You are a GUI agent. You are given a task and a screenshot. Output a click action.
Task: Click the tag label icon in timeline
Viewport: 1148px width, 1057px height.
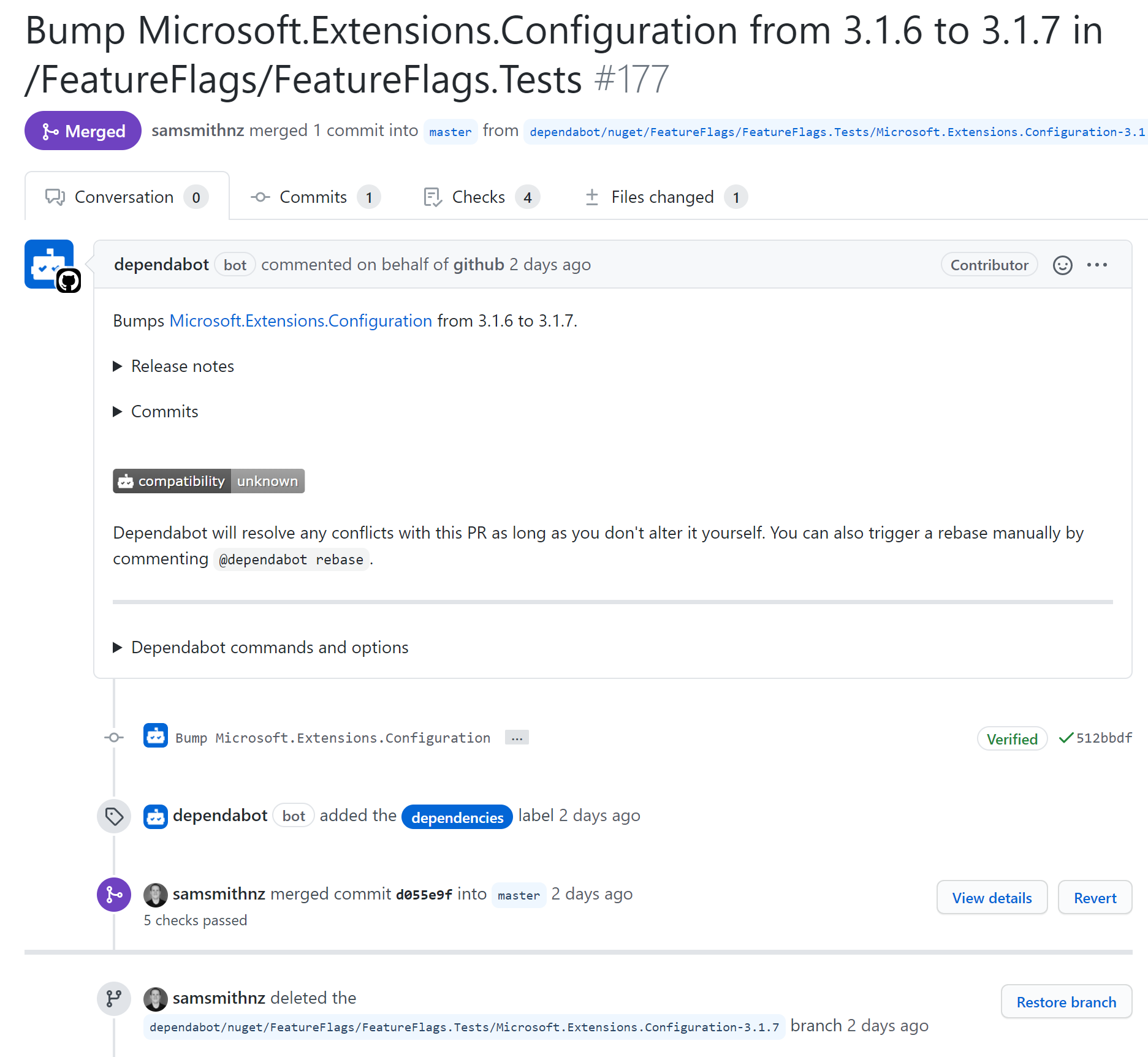coord(114,816)
